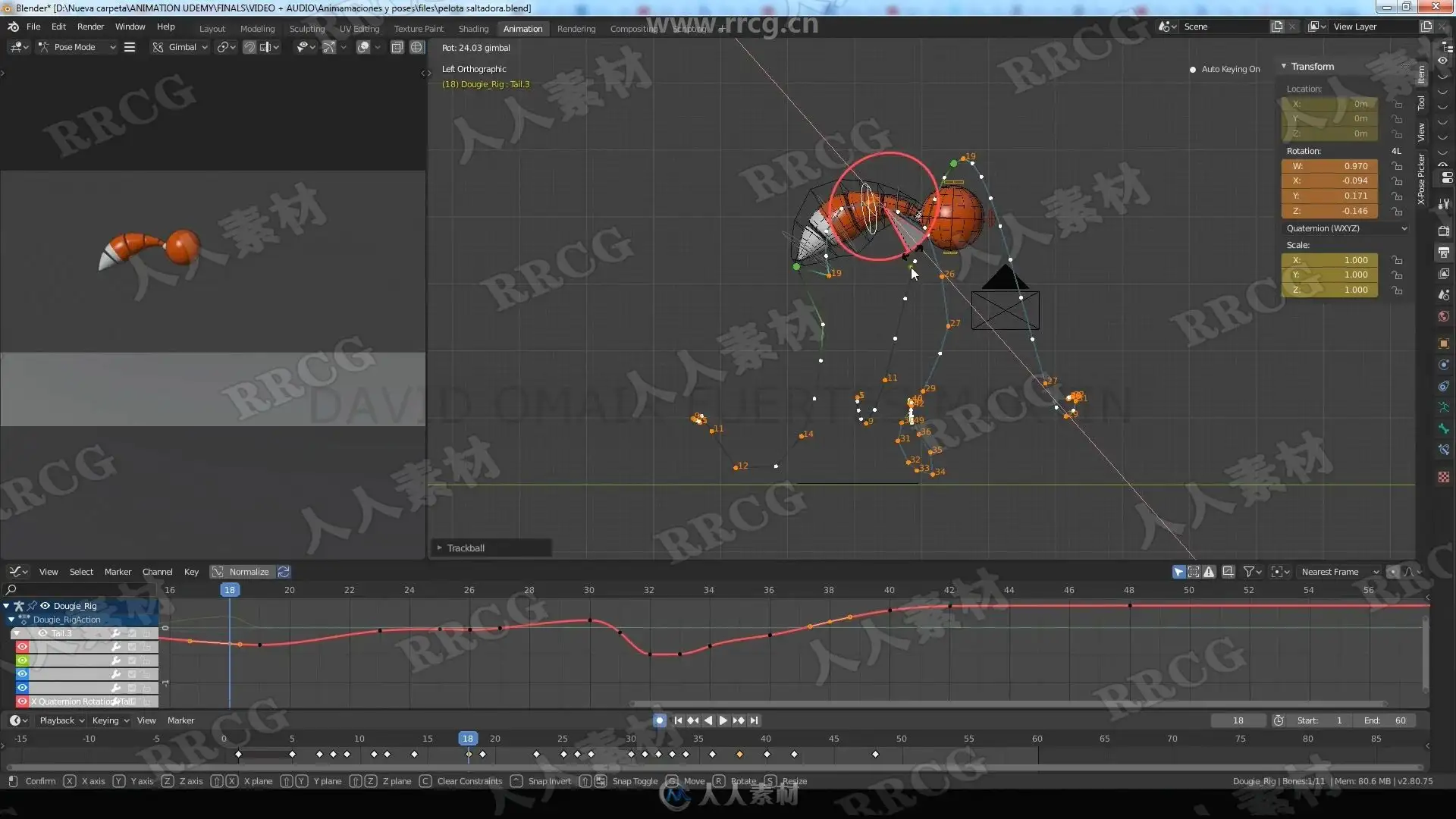Open the X-Pose Picker sidebar tab
The image size is (1456, 819).
1421,179
